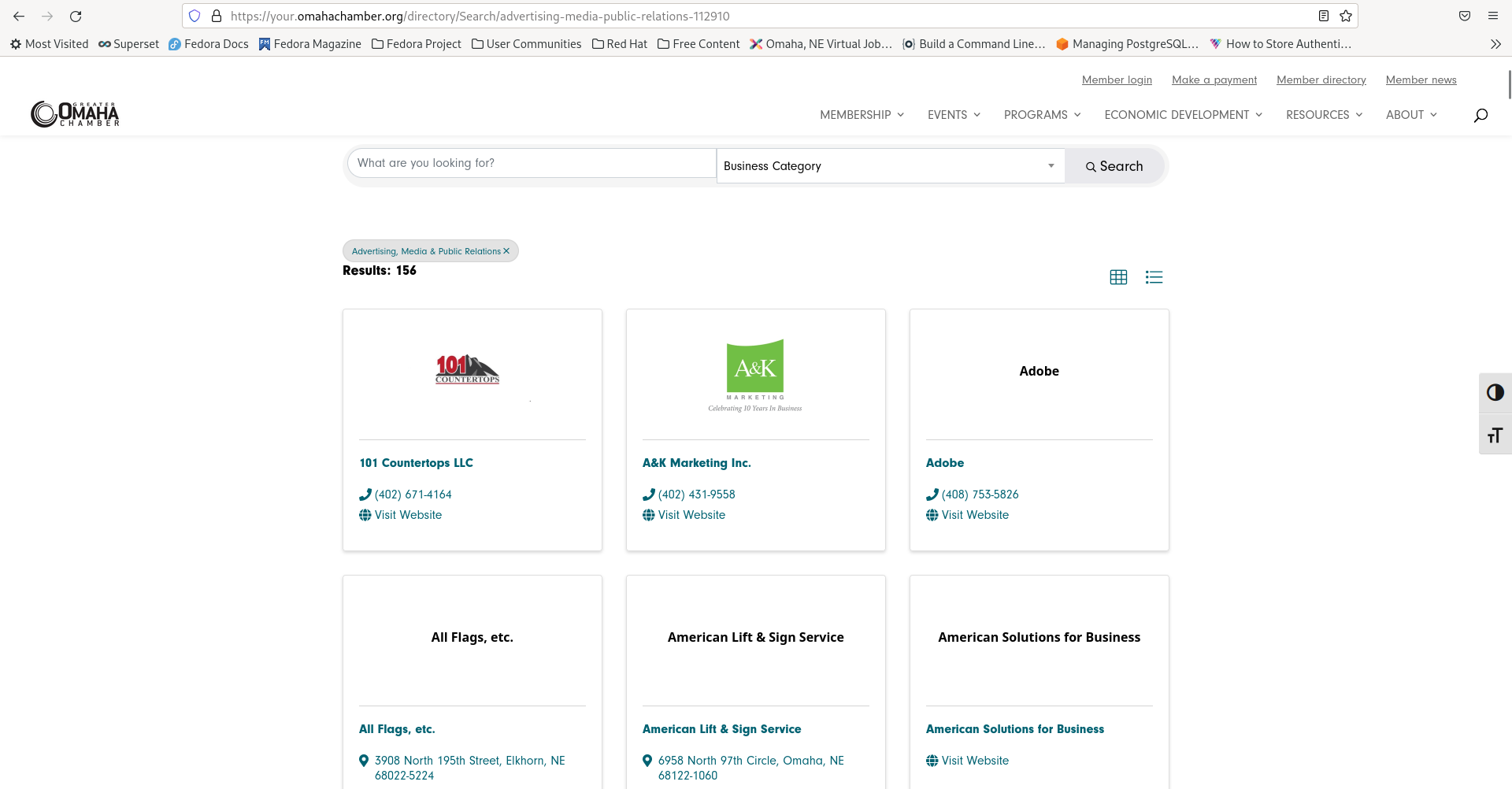Select the grid view layout
The height and width of the screenshot is (789, 1512).
pos(1117,276)
